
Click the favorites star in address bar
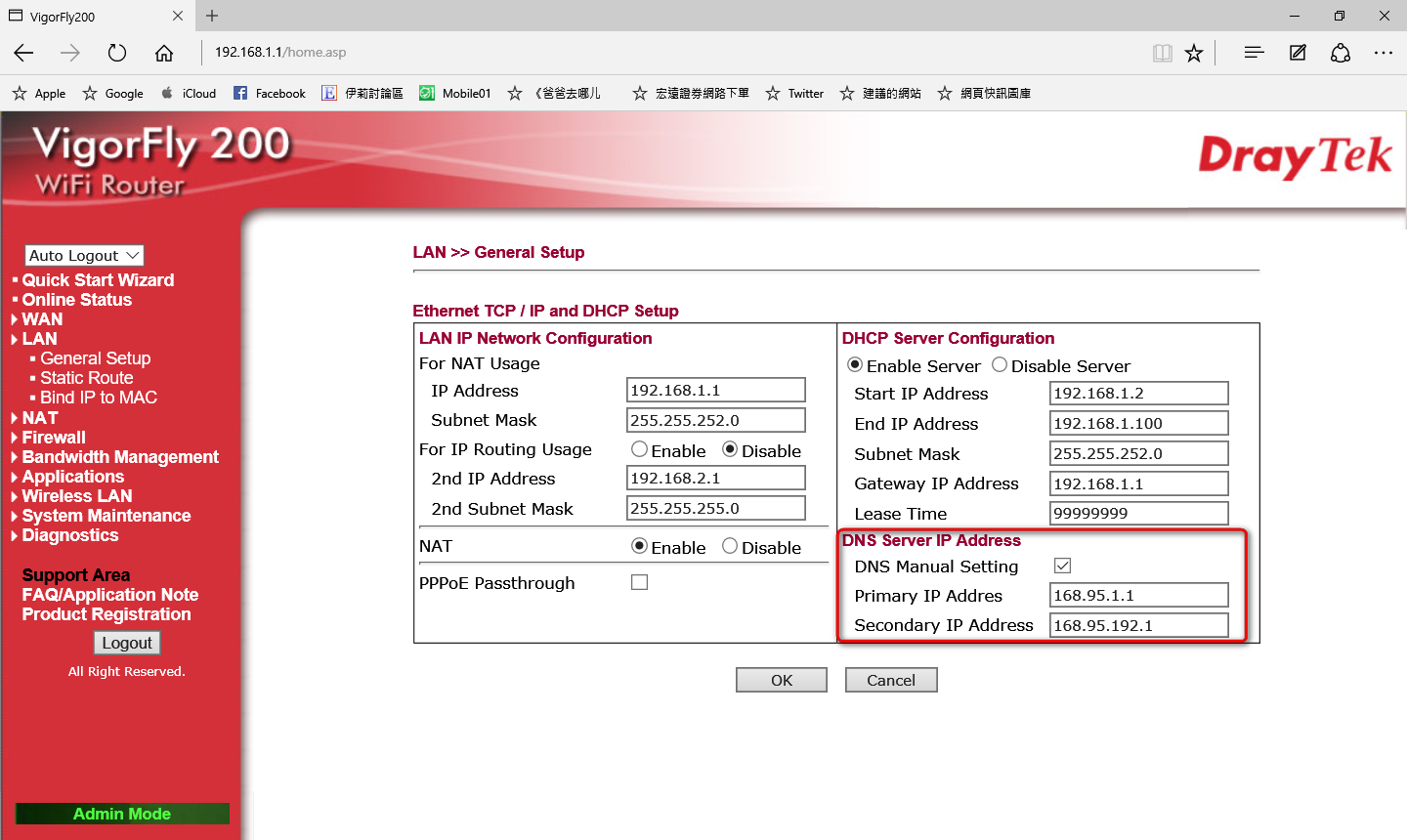[1194, 53]
